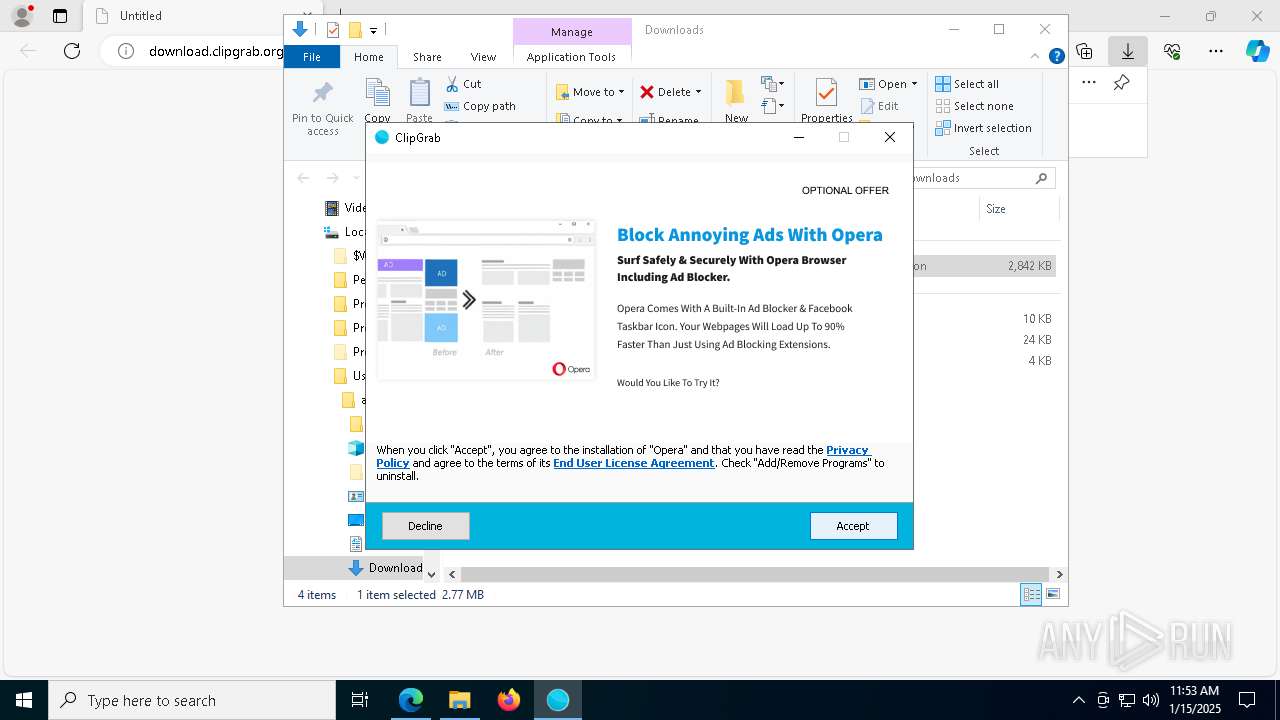Click the Task View taskbar icon

[360, 700]
